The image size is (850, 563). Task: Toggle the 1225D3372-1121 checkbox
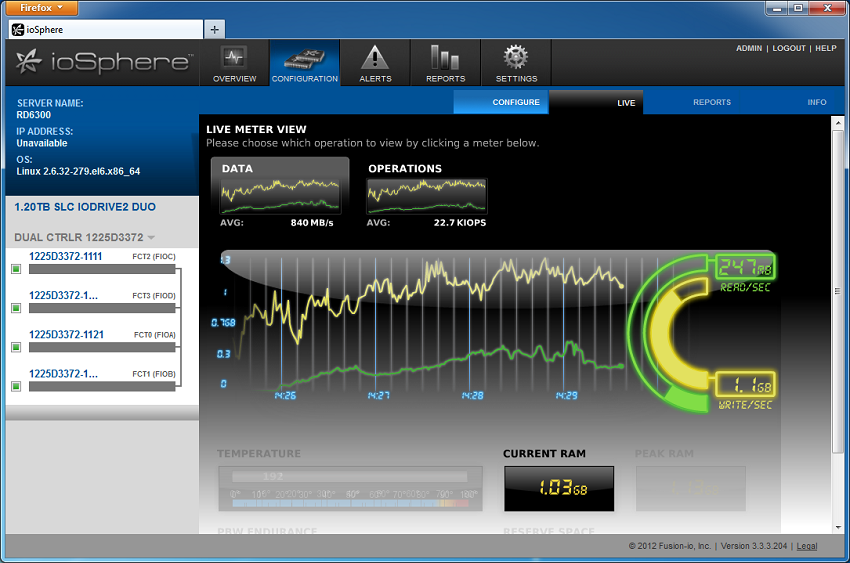point(16,347)
